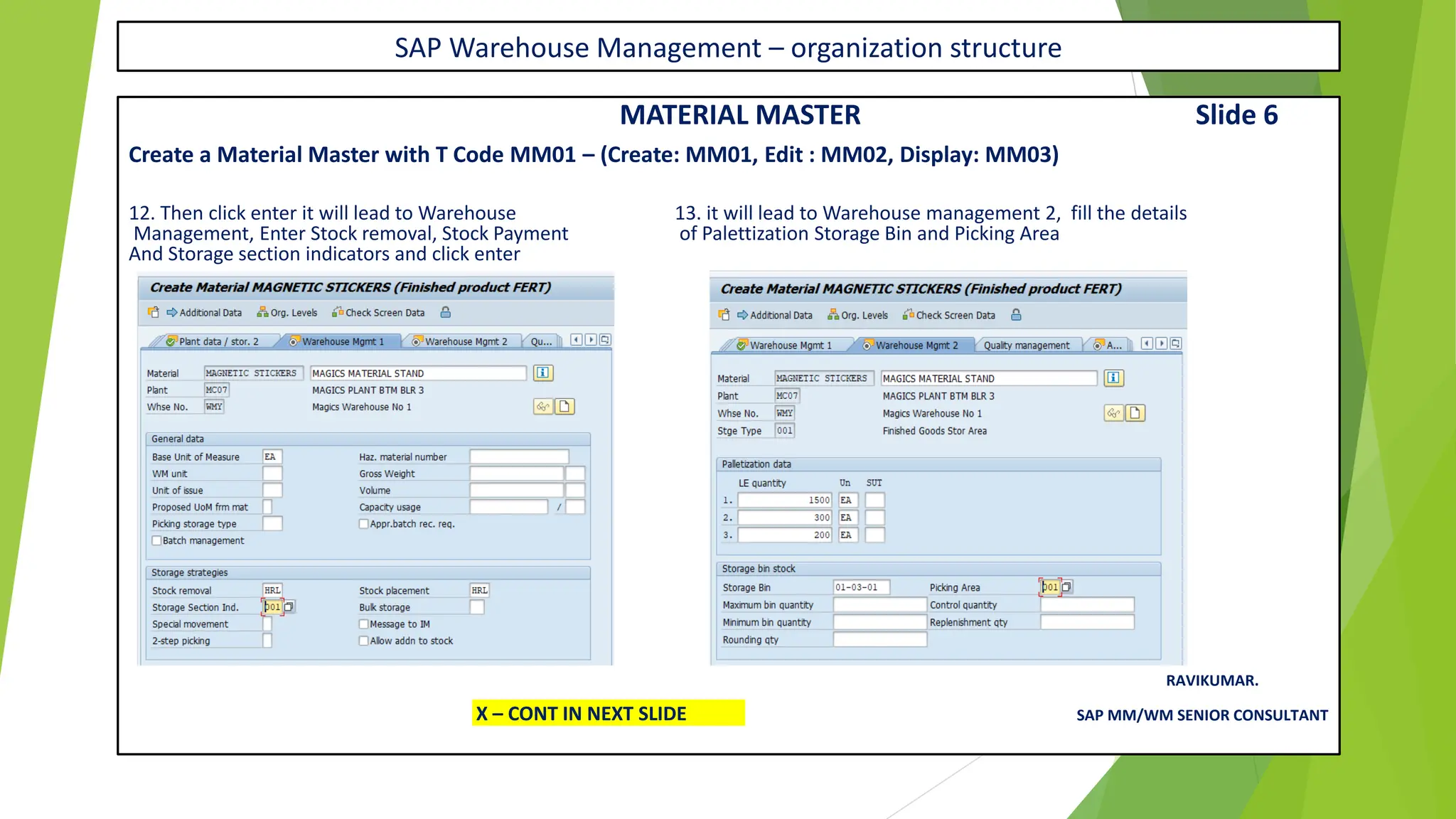Click the Haz. material number field
The height and width of the screenshot is (819, 1456).
[520, 456]
